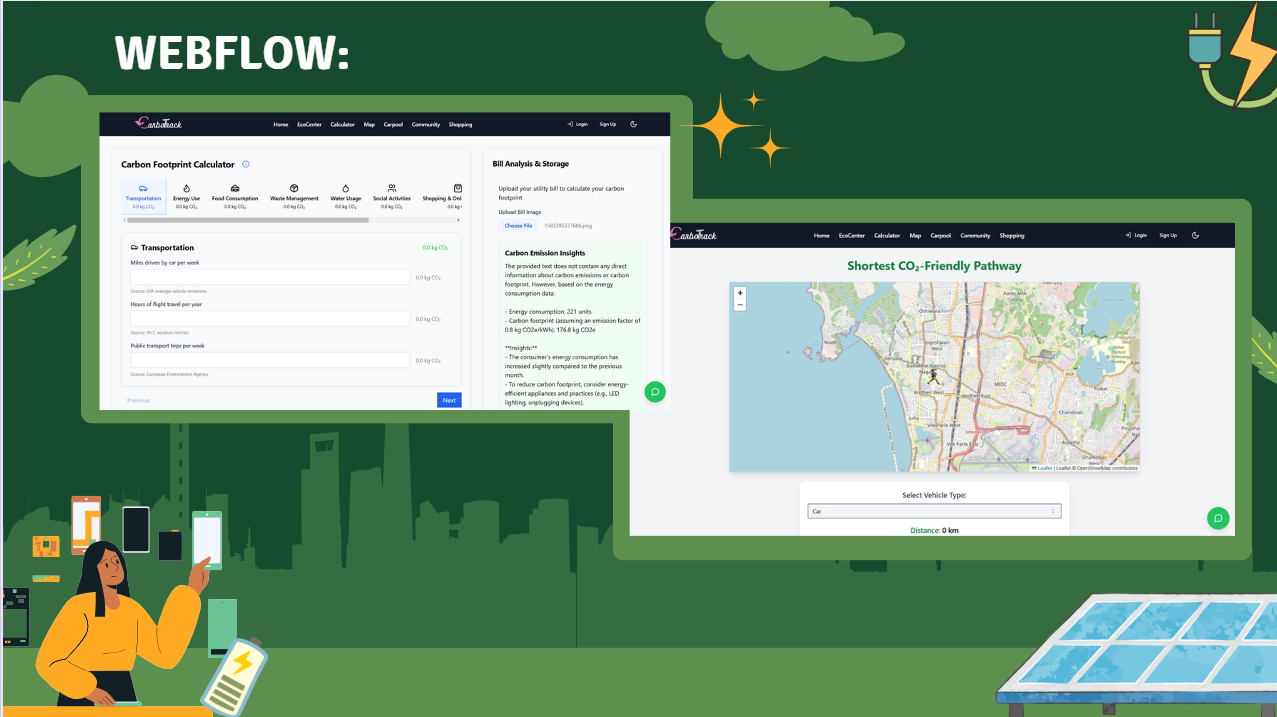Image resolution: width=1277 pixels, height=717 pixels.
Task: Click info icon beside Carbon Footprint Calculator
Action: (x=246, y=164)
